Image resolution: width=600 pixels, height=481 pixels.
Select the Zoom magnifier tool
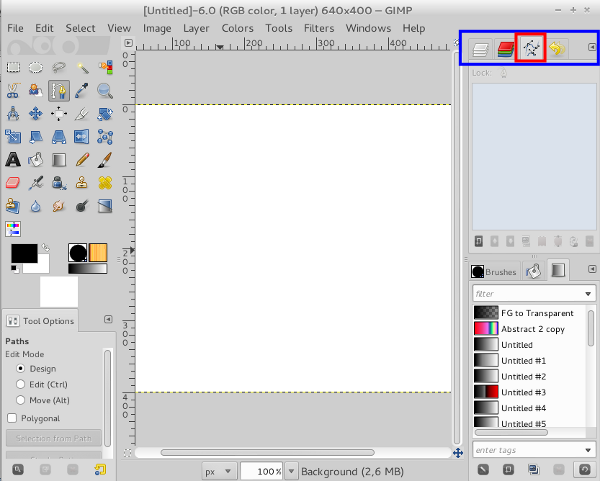[105, 91]
